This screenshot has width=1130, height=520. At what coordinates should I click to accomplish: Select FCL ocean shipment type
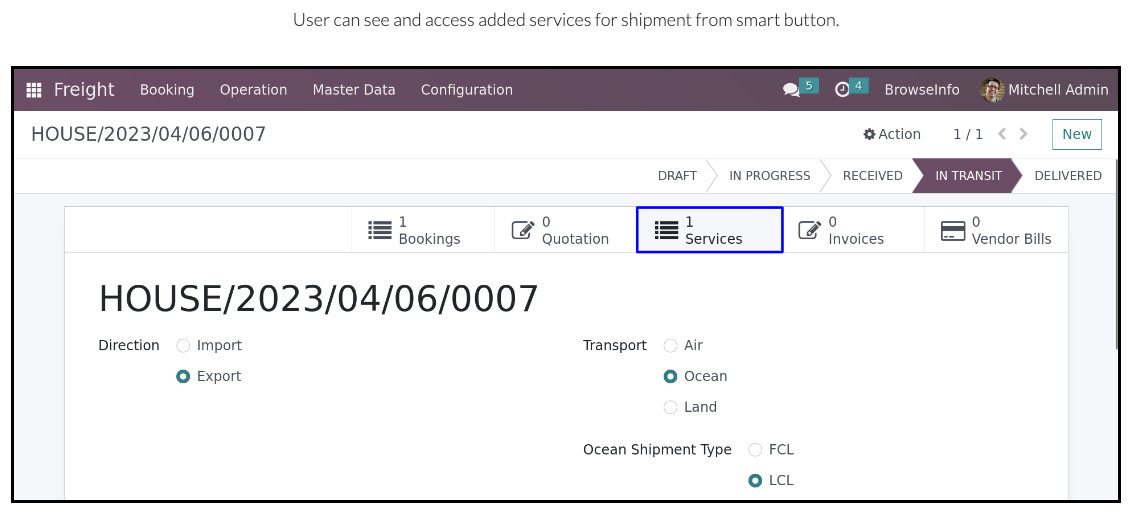pos(755,450)
